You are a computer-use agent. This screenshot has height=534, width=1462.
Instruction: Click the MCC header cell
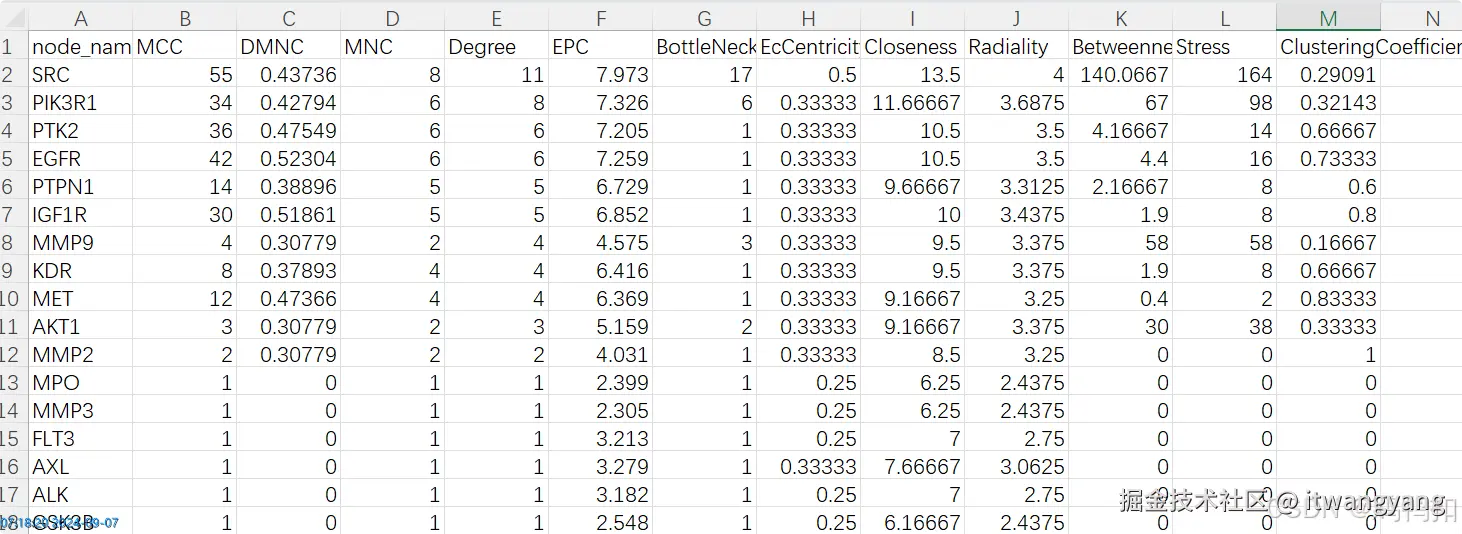[184, 47]
